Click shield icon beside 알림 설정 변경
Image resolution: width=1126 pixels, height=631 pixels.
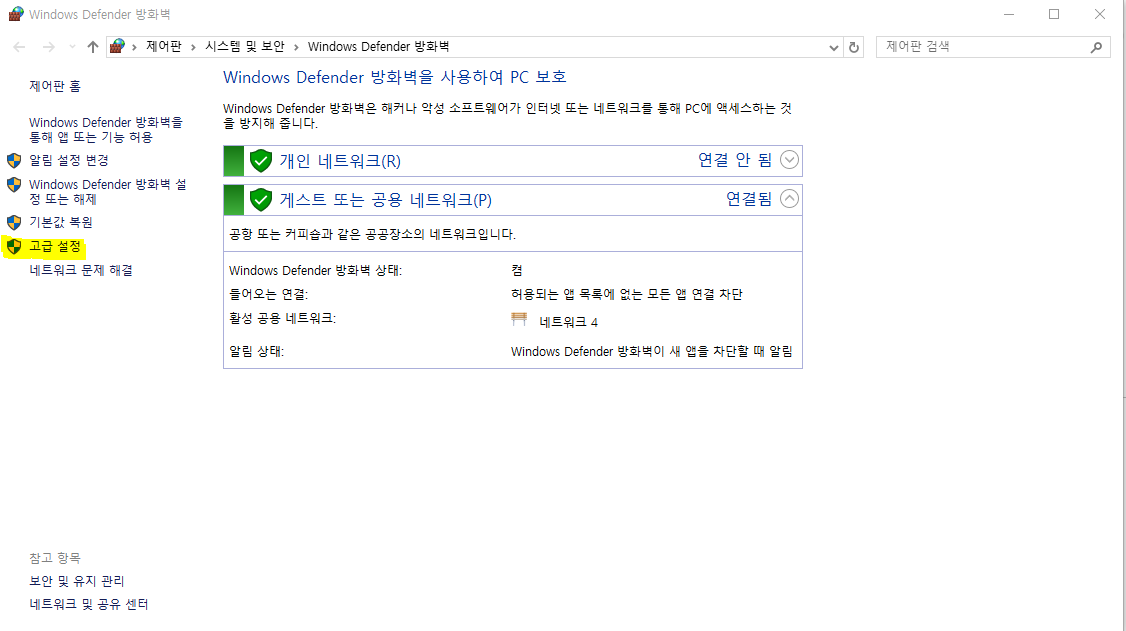(x=14, y=160)
